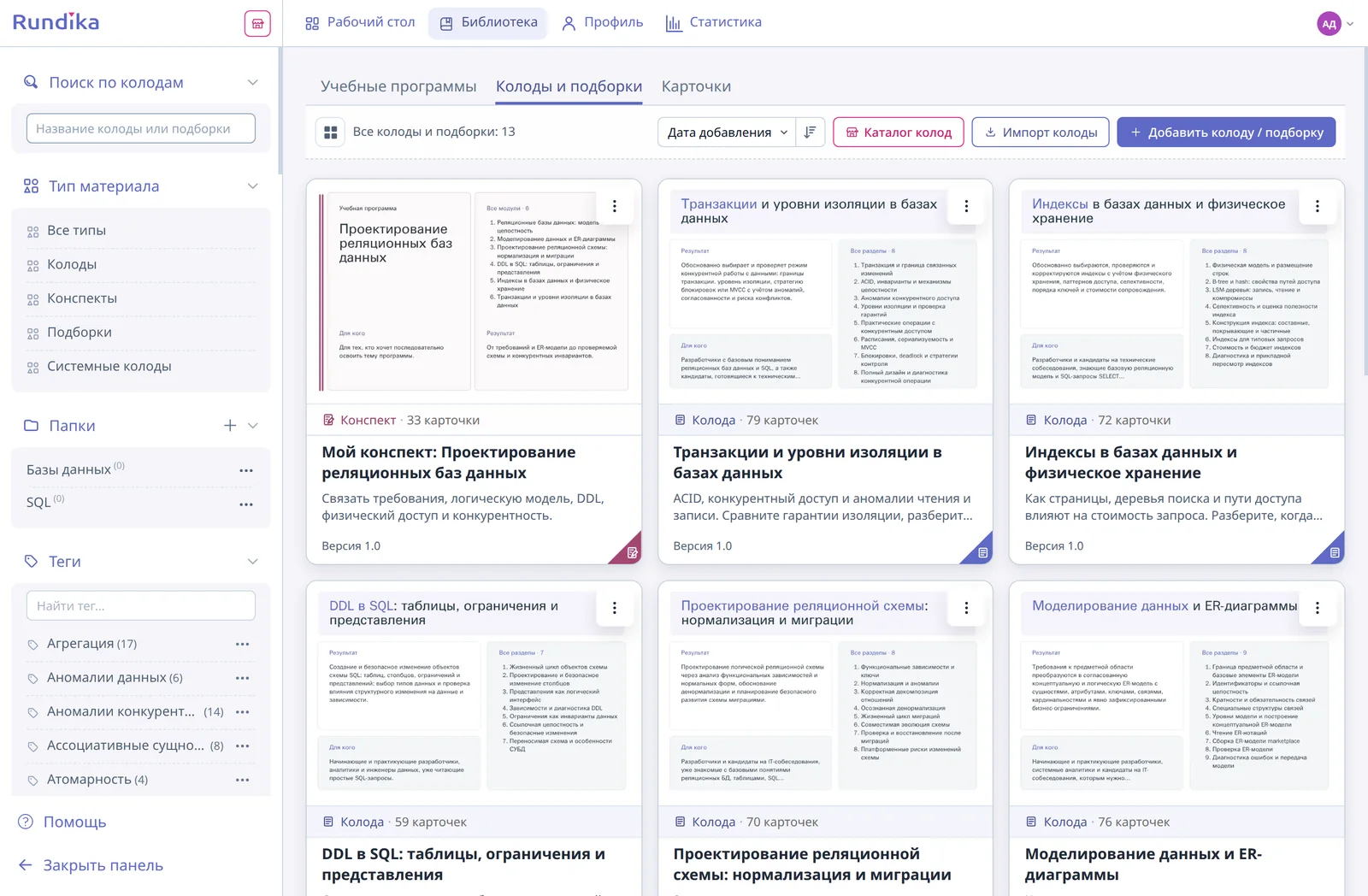Click the АД user avatar
Image resolution: width=1368 pixels, height=896 pixels.
1329,24
